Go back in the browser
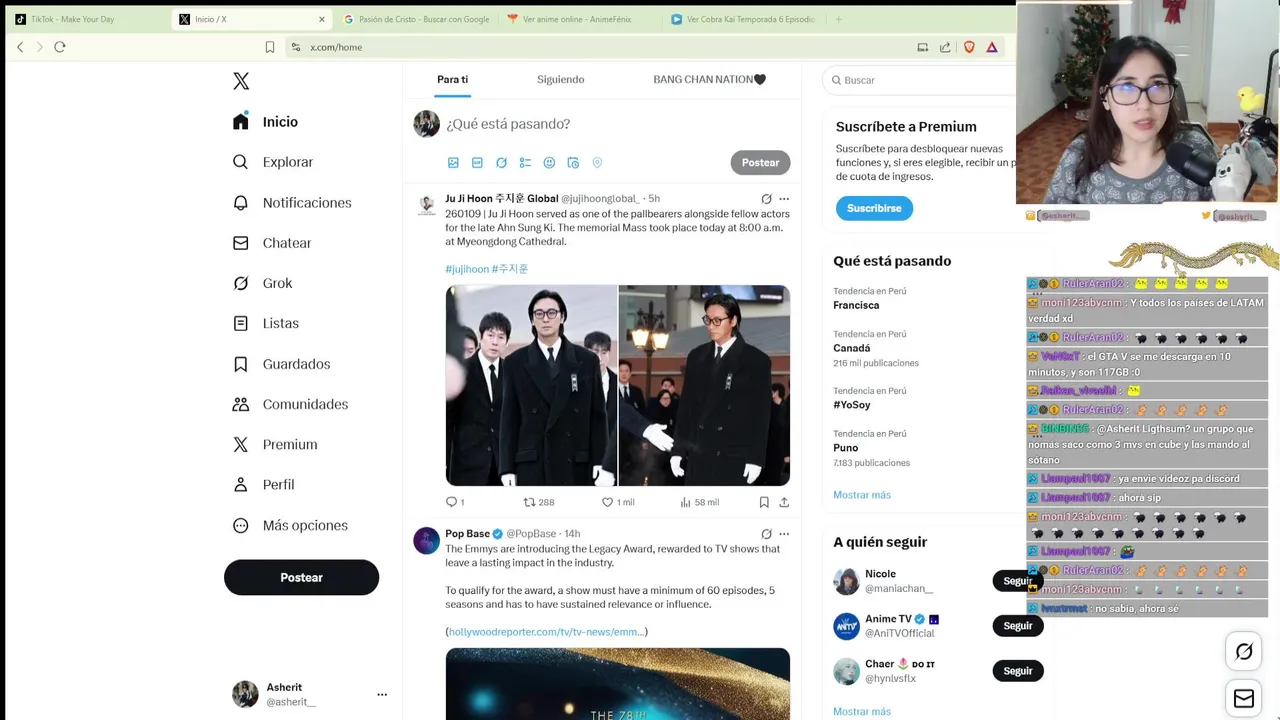 (x=20, y=47)
